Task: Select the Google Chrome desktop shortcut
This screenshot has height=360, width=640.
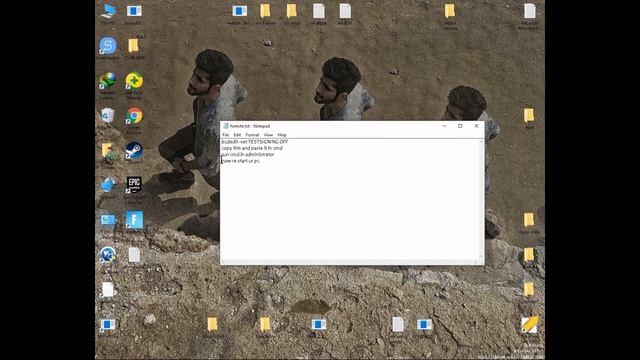Action: [x=134, y=116]
